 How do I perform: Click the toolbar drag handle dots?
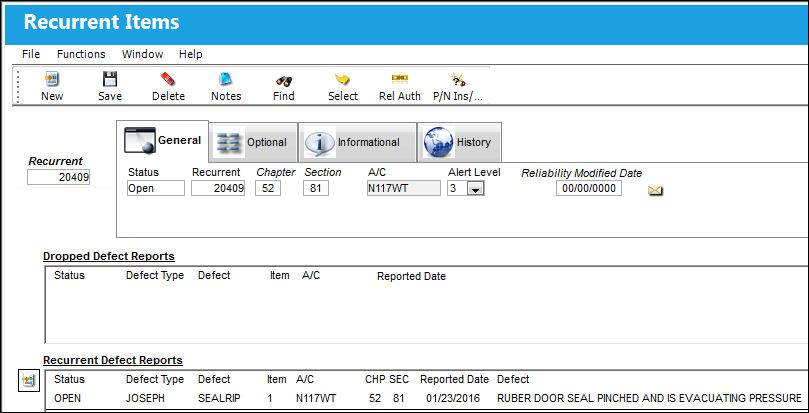pyautogui.click(x=19, y=86)
